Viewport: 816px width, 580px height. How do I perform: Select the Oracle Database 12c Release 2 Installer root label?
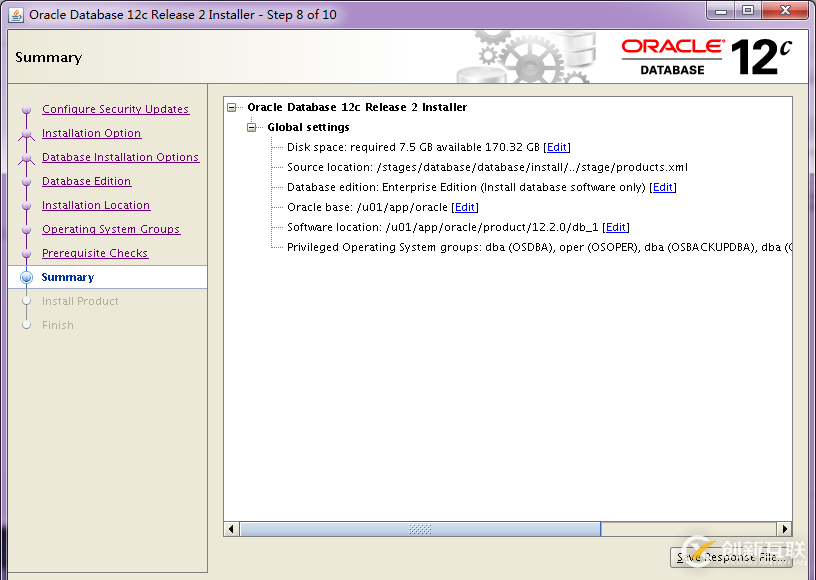[357, 108]
